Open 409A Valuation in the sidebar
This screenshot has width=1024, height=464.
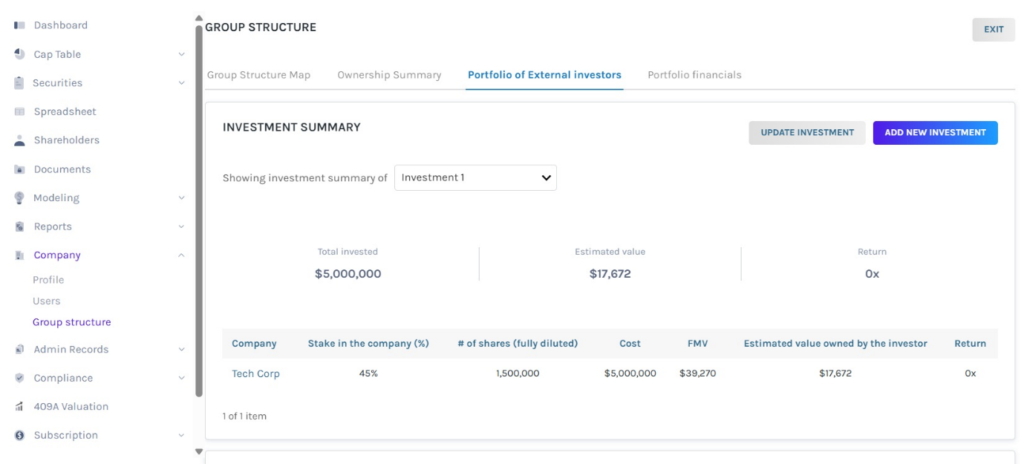pyautogui.click(x=71, y=406)
